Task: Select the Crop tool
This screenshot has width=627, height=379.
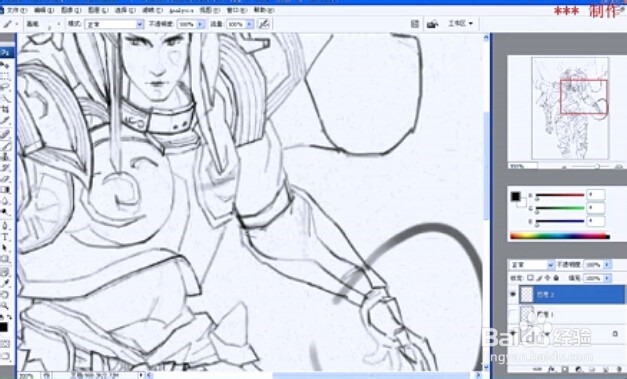Action: click(x=6, y=109)
